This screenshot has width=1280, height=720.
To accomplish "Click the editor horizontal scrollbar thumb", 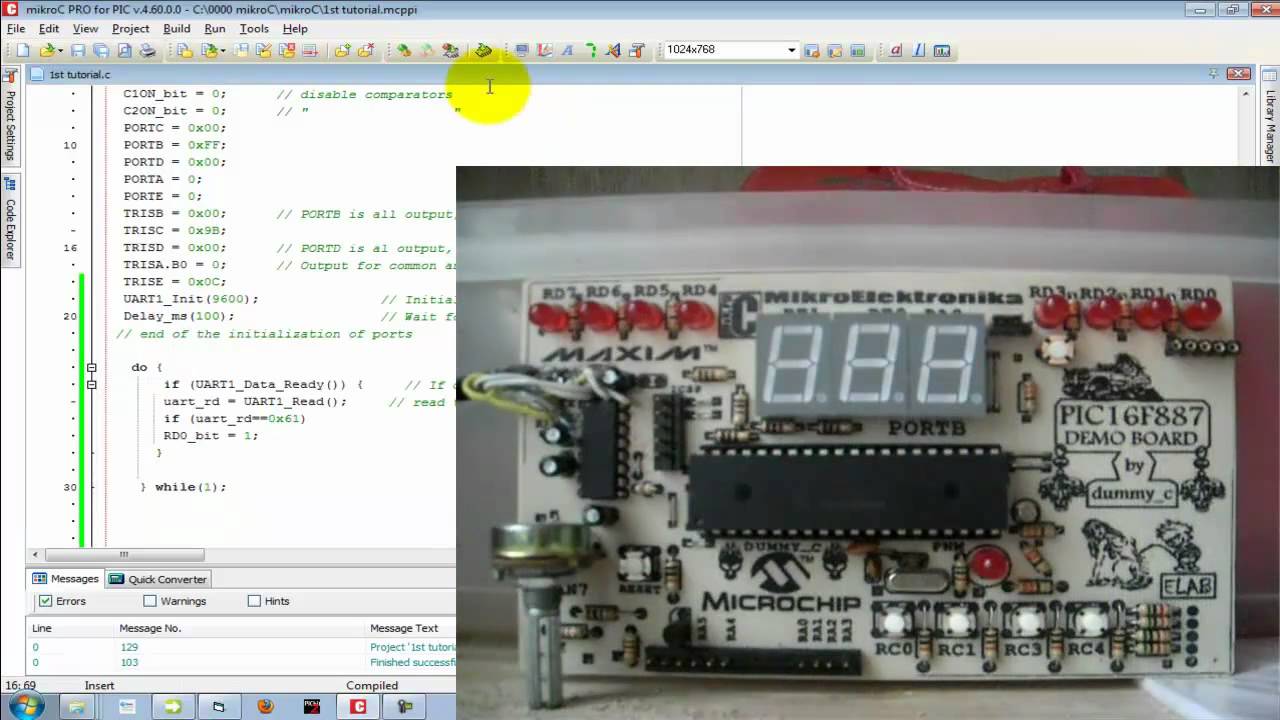I will coord(124,555).
